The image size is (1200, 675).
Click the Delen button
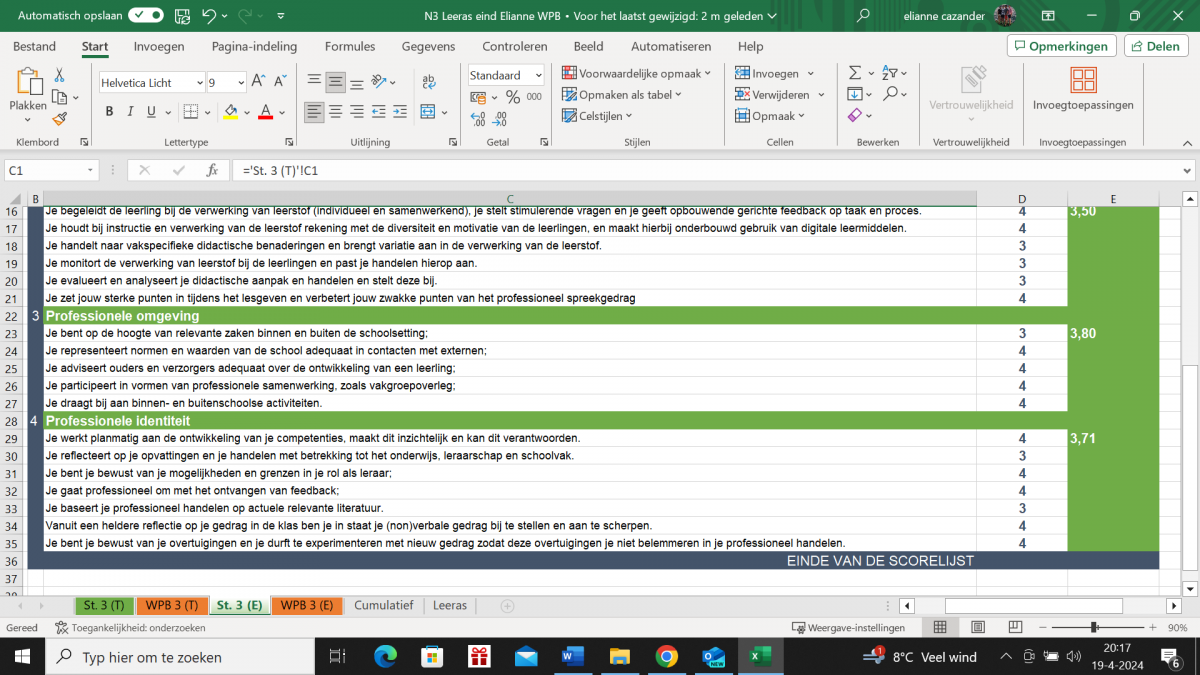coord(1156,46)
